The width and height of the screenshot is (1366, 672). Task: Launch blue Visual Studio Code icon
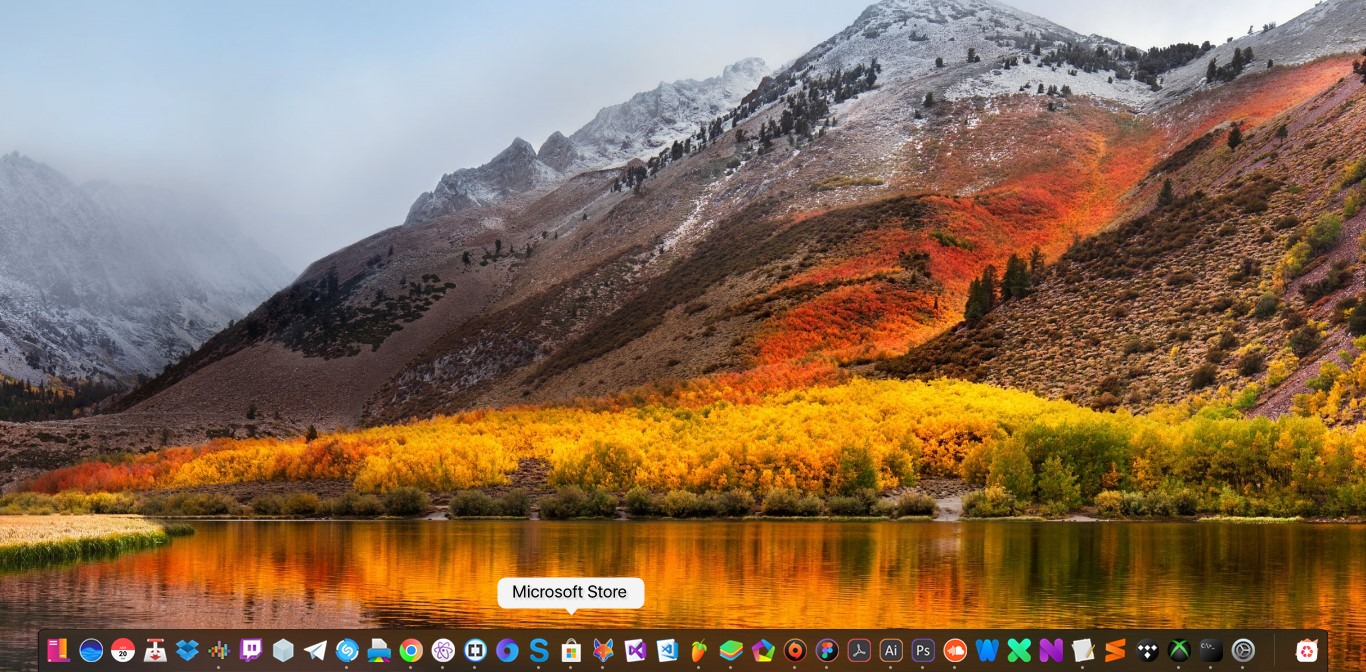coord(667,650)
